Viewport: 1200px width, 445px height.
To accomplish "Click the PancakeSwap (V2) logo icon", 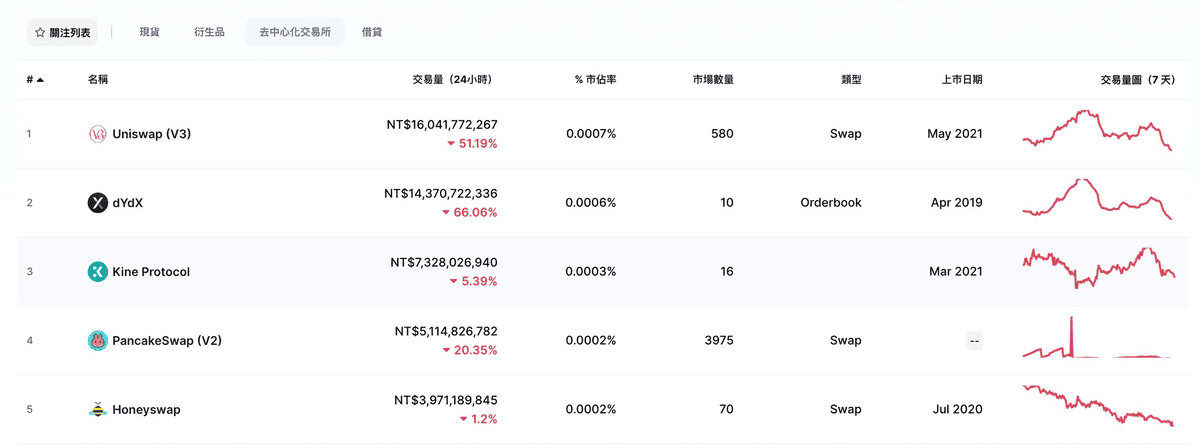I will tap(97, 340).
